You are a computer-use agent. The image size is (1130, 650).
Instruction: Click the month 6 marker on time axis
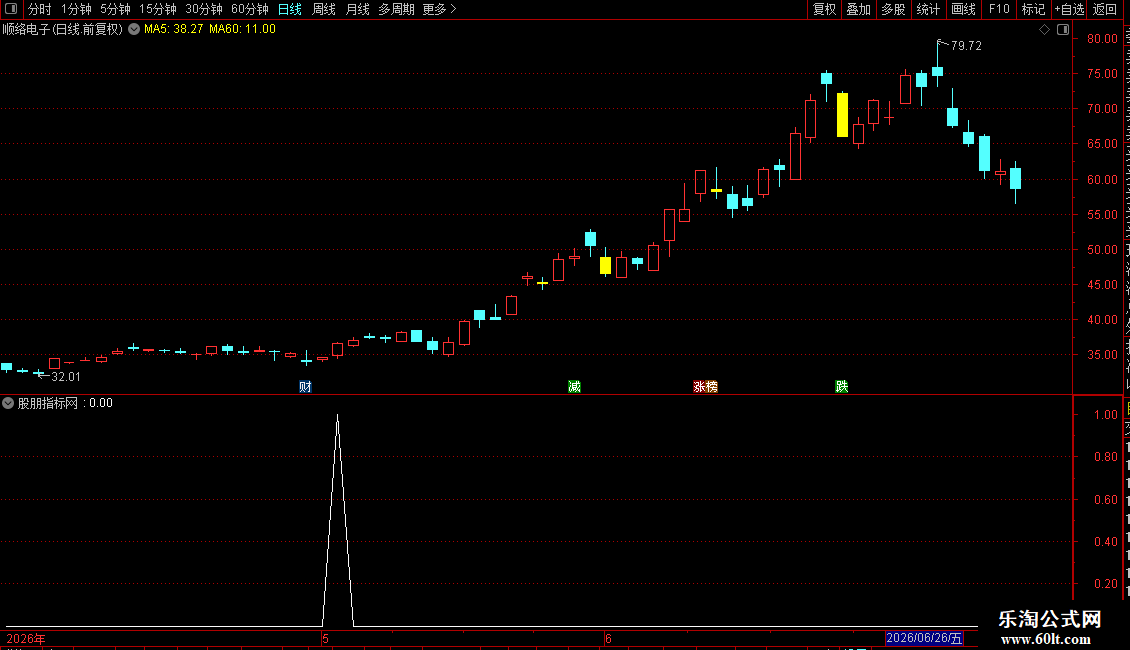608,639
